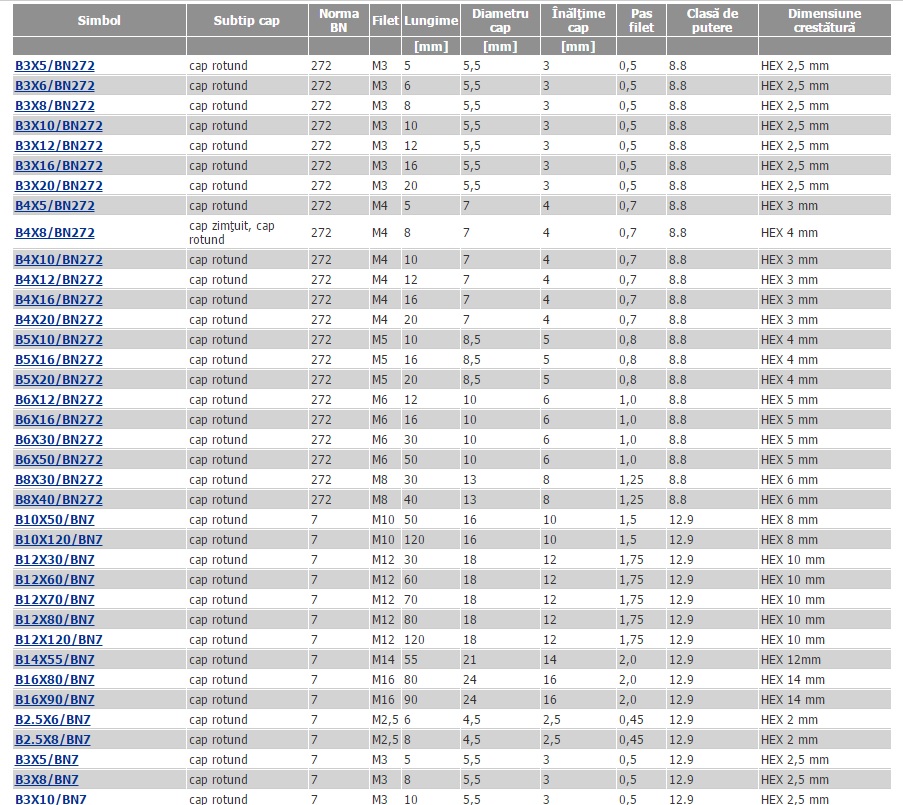The width and height of the screenshot is (903, 805).
Task: Open the B12X70/BN7 product link
Action: [x=55, y=600]
